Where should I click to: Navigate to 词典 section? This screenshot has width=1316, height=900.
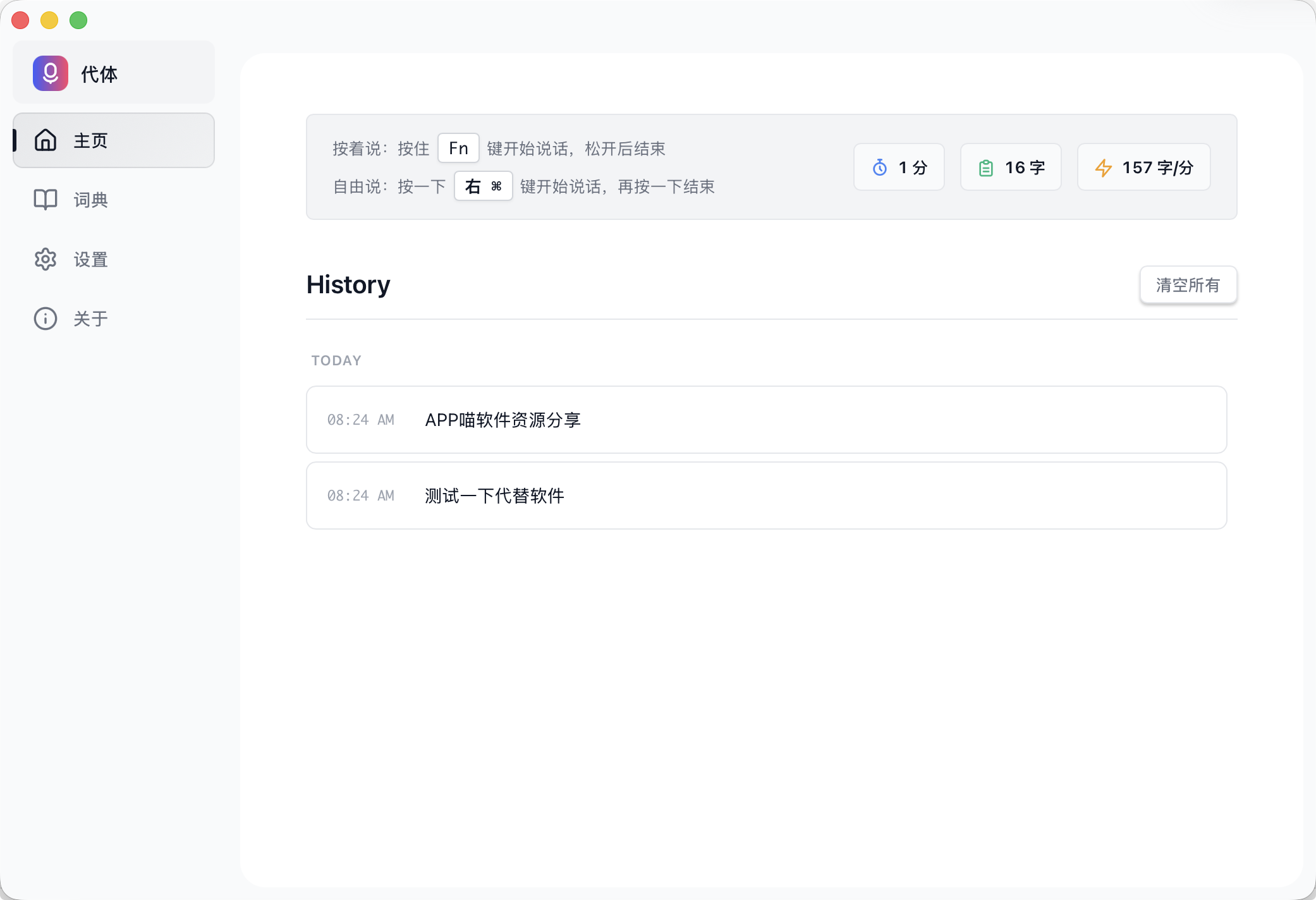click(90, 200)
